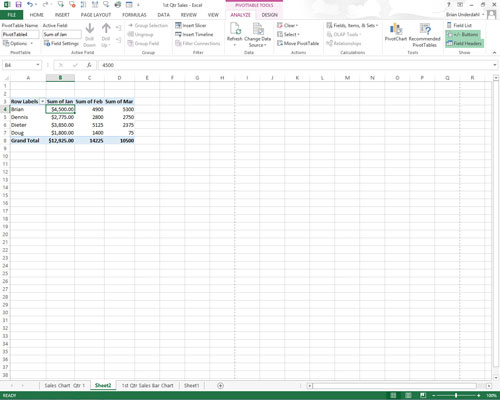Select the Move PivotTable command
The width and height of the screenshot is (500, 400).
[298, 43]
